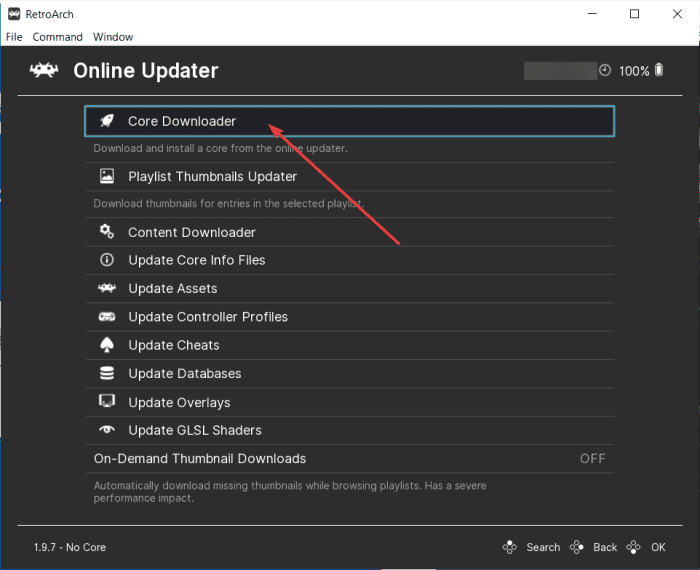Select Update Assets

point(350,288)
